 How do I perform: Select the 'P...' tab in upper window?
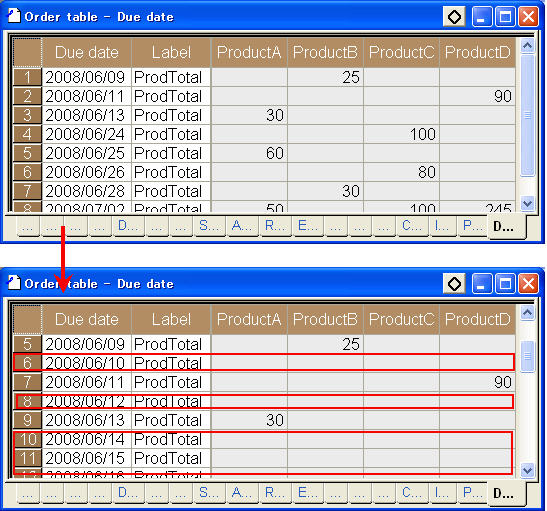coord(472,226)
